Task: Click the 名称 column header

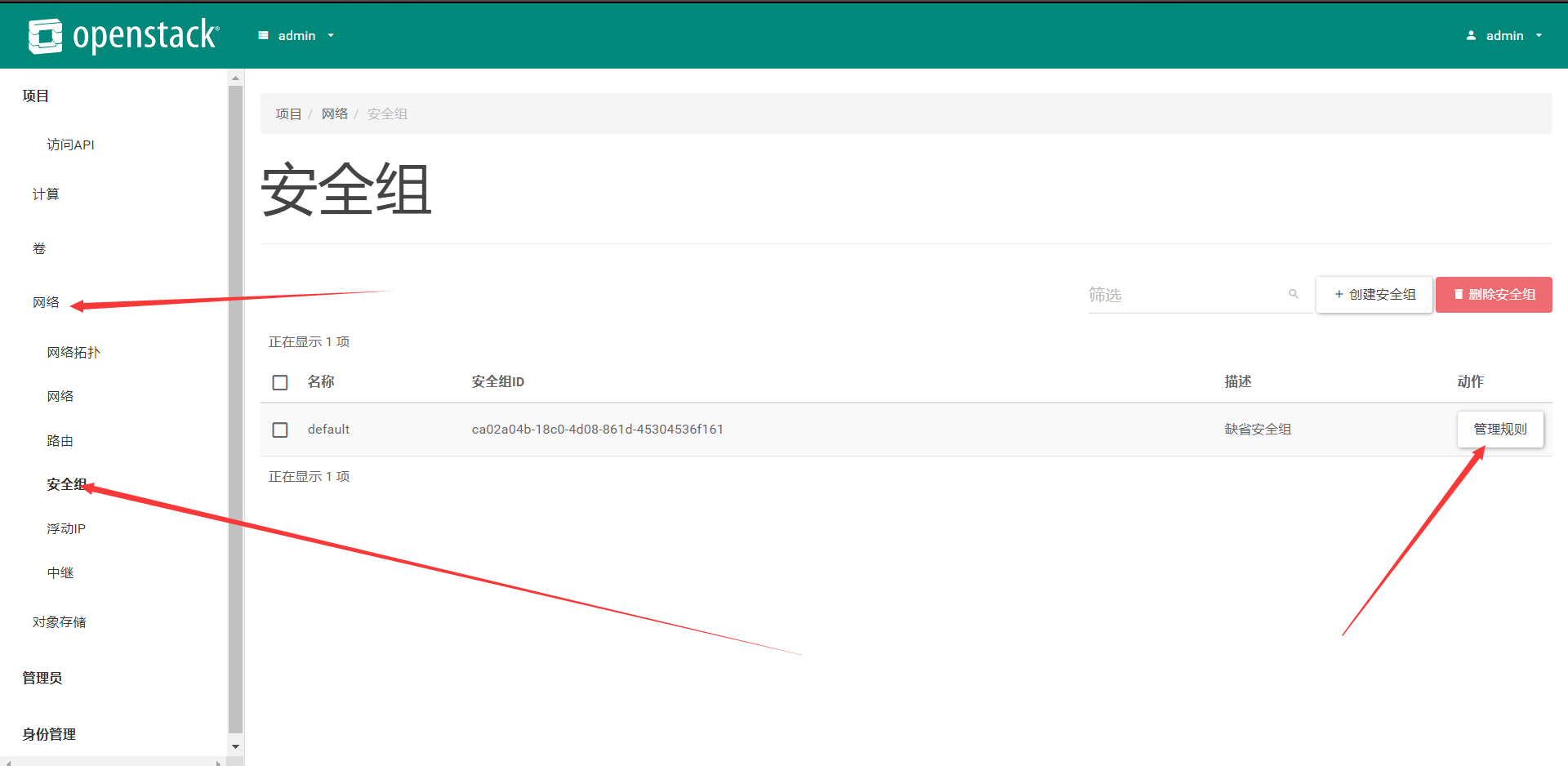Action: pyautogui.click(x=321, y=381)
